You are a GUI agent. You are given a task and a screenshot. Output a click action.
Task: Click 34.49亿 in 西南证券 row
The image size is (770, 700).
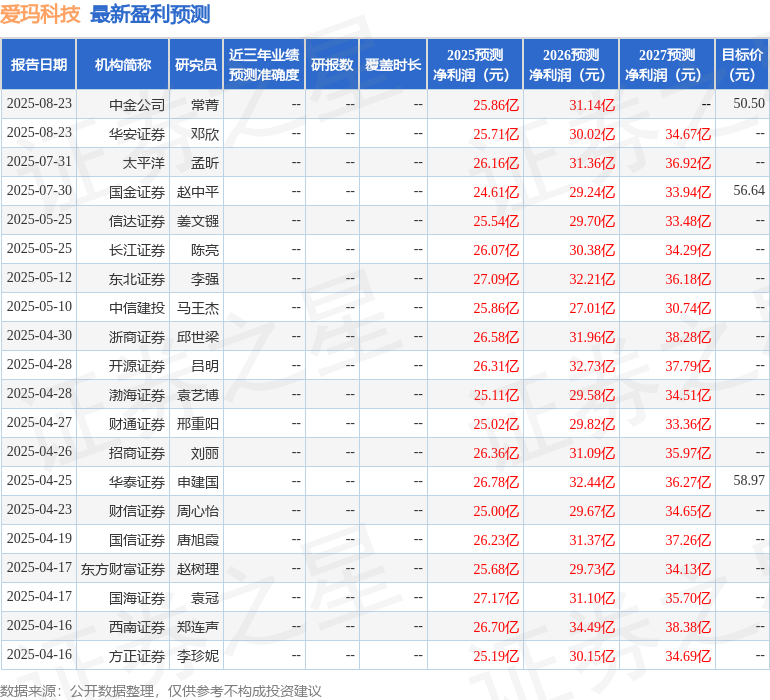click(592, 626)
